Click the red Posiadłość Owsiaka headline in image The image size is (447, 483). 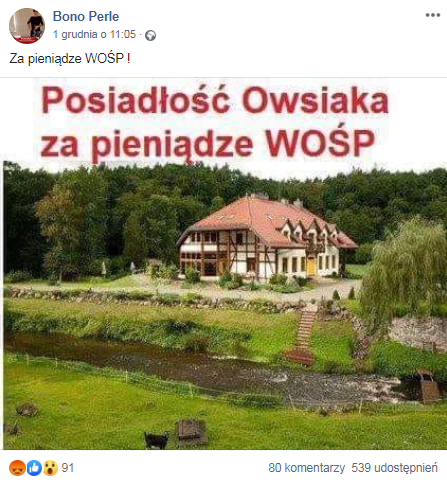[x=215, y=100]
